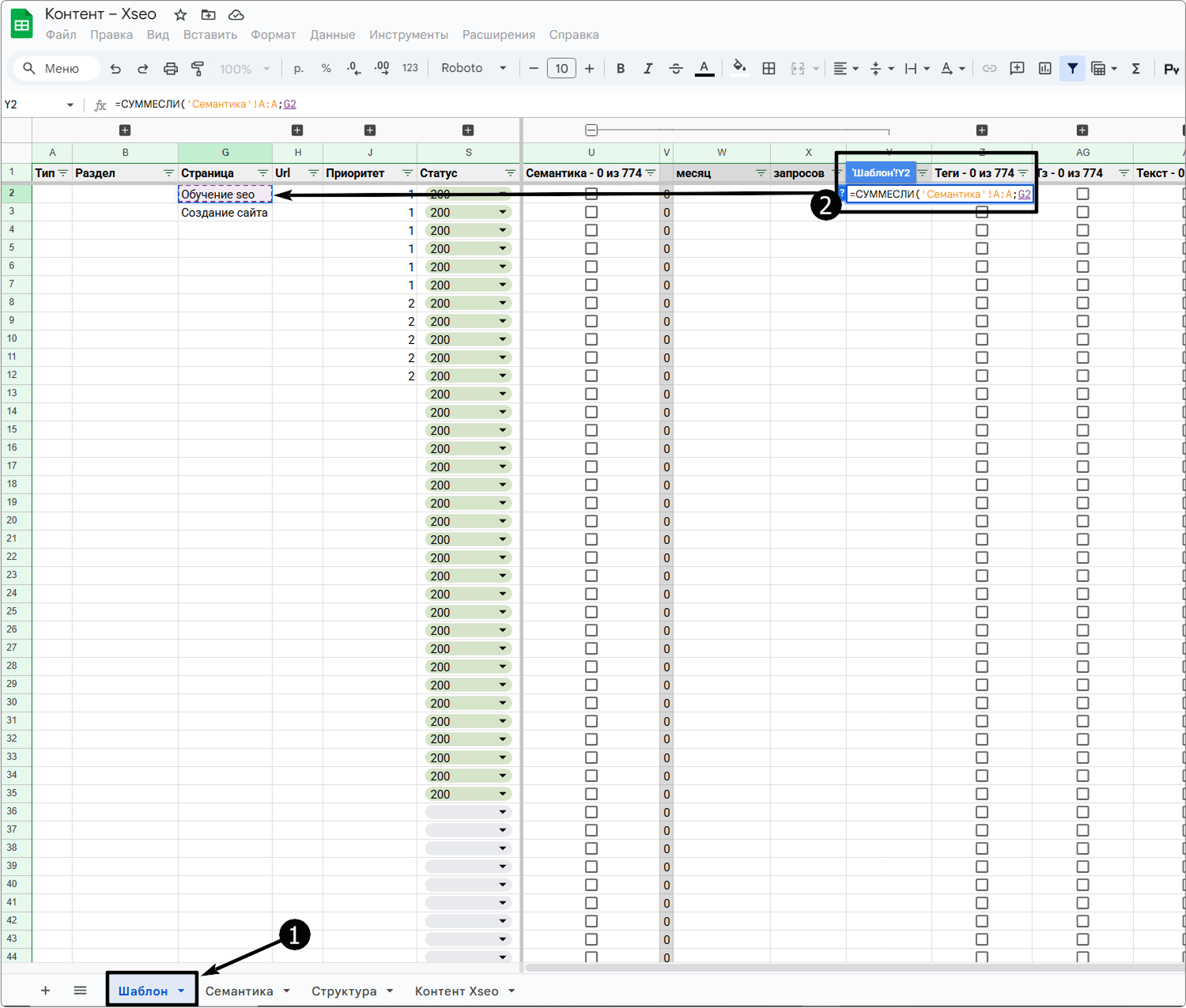Open the Borders tool

(x=769, y=69)
